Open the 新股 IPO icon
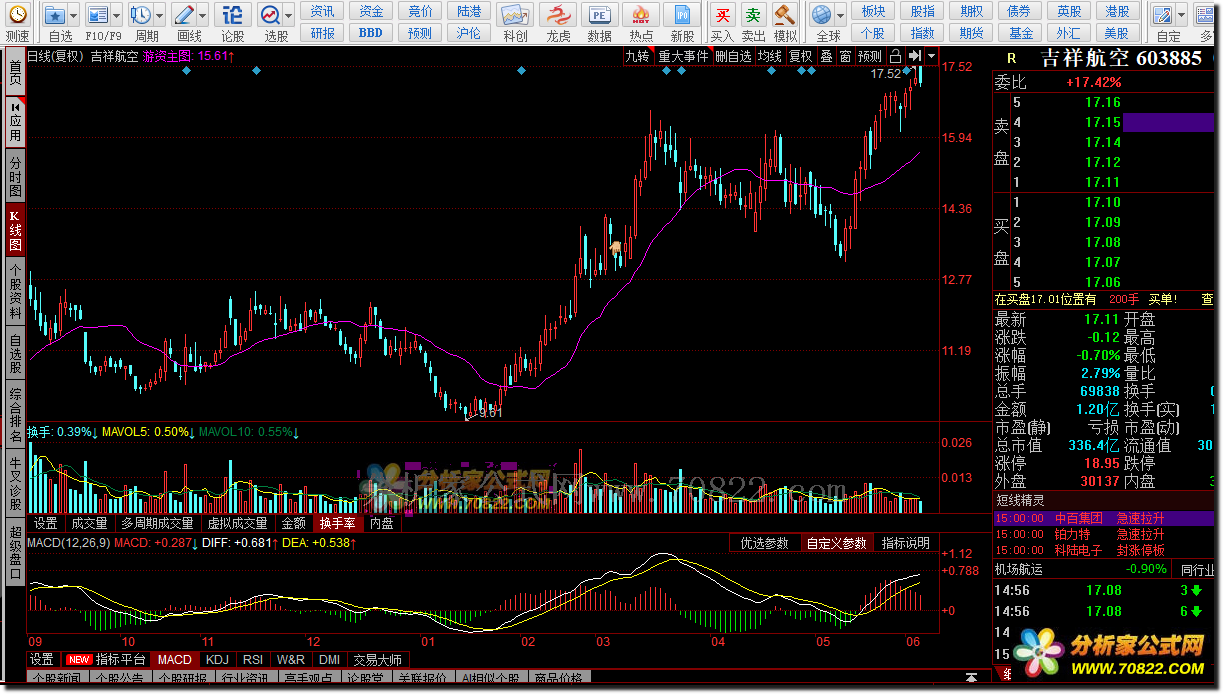Viewport: 1224px width, 694px height. [x=683, y=15]
